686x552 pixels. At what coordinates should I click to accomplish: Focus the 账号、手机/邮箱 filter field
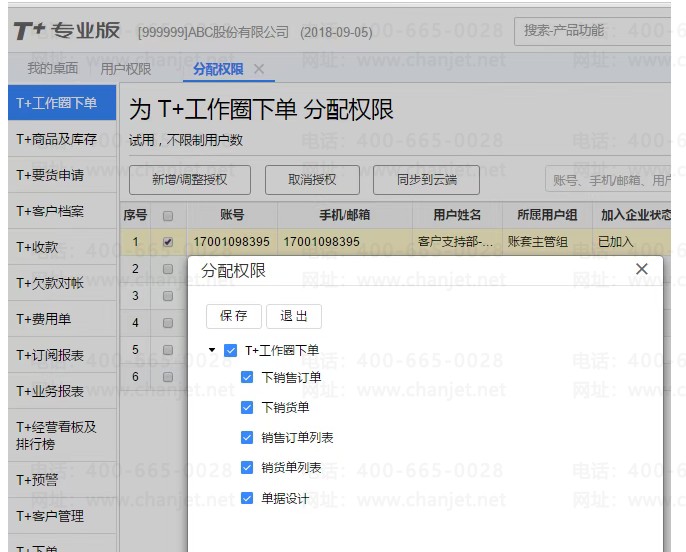[x=608, y=180]
